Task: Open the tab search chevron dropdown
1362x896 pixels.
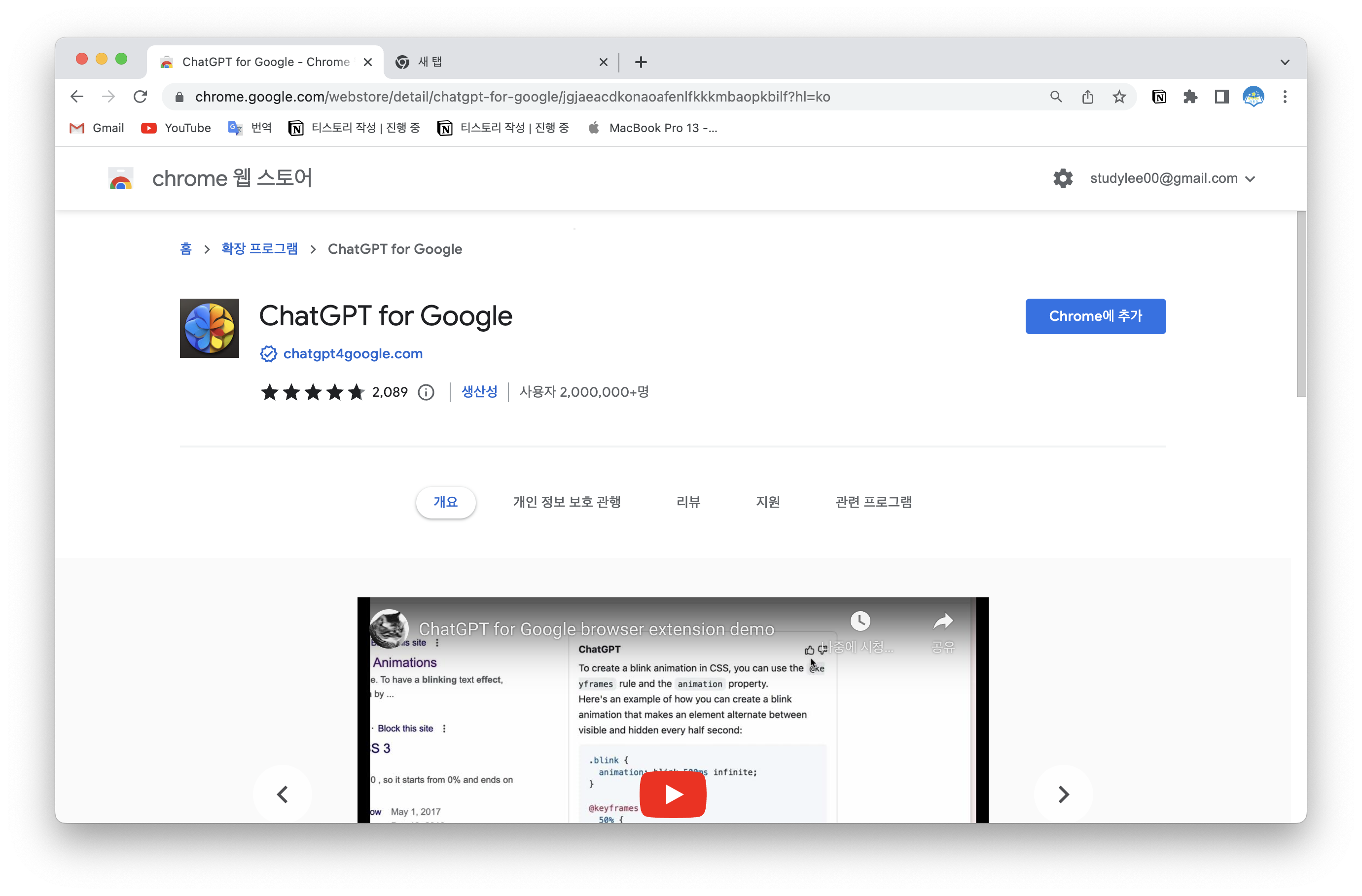Action: (1285, 62)
